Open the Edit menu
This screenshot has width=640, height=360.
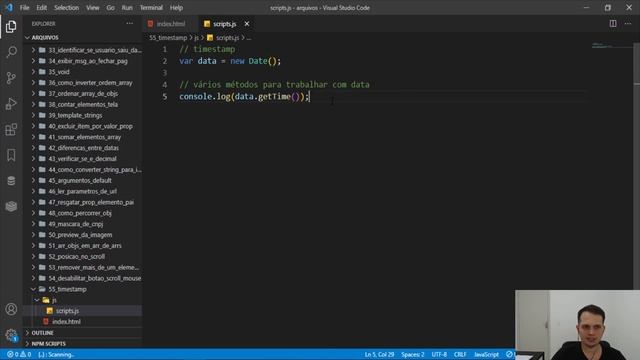point(41,8)
